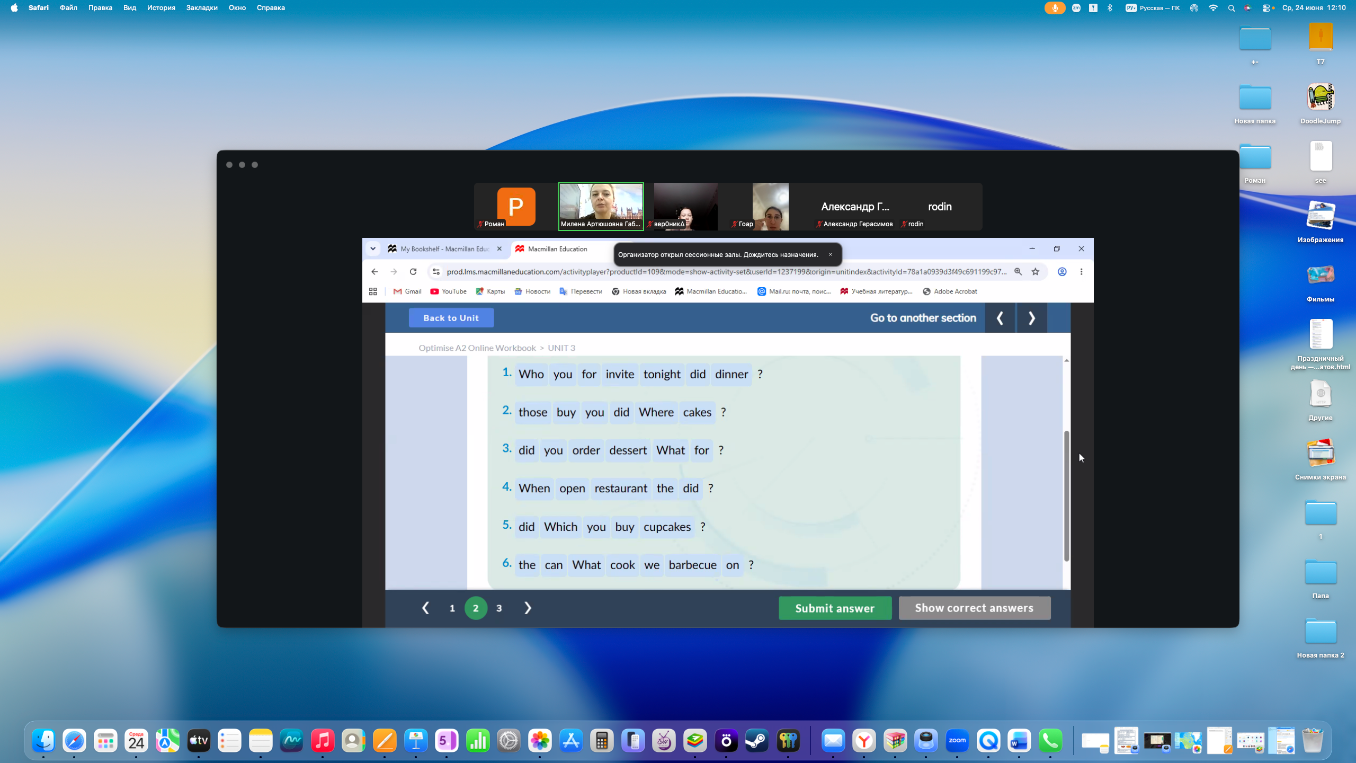This screenshot has width=1356, height=763.
Task: Open Finder from the dock
Action: coord(43,740)
